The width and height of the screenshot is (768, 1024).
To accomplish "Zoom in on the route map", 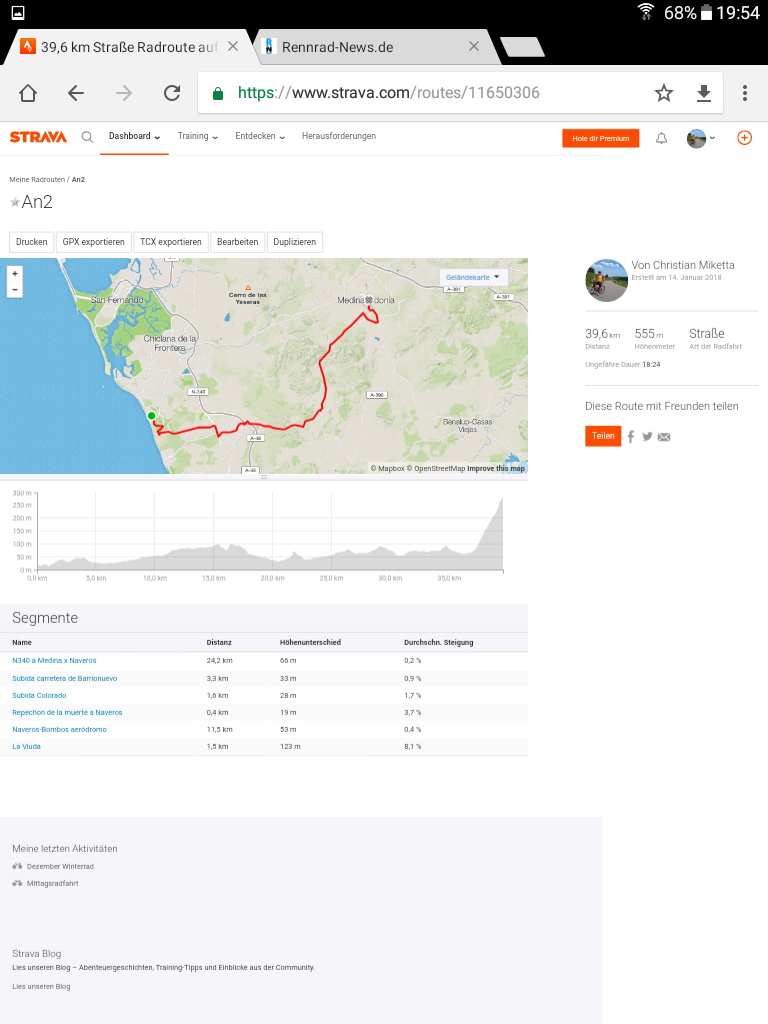I will click(x=14, y=273).
